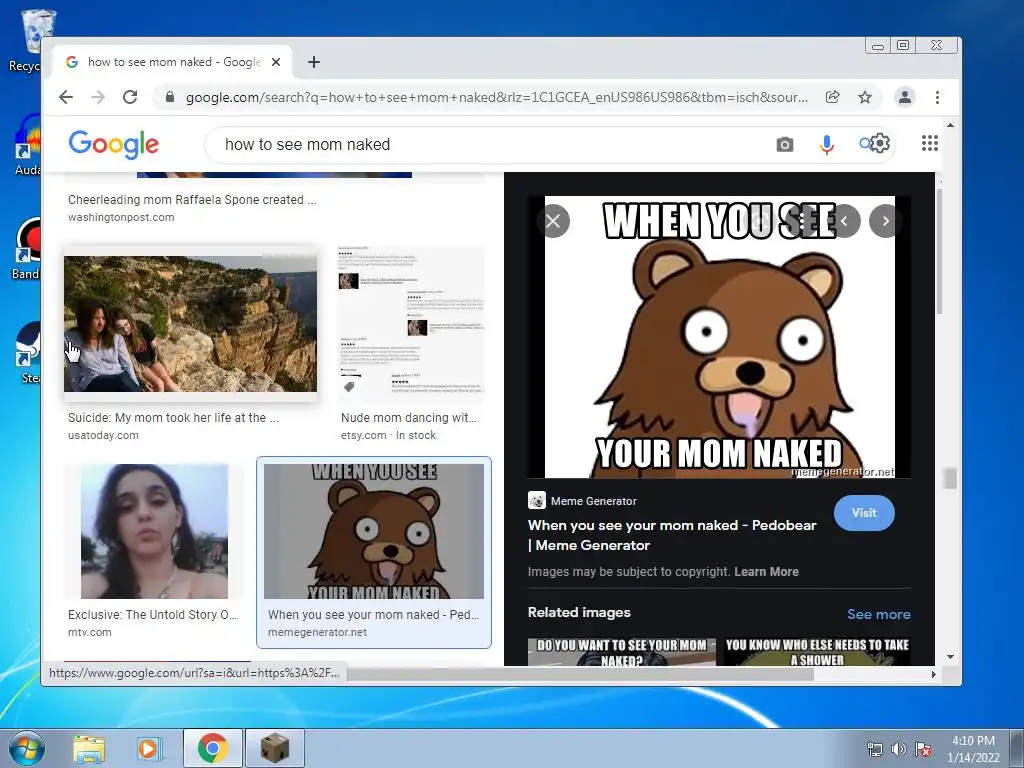Click page scrollbar up arrow
The image size is (1024, 768).
click(950, 125)
